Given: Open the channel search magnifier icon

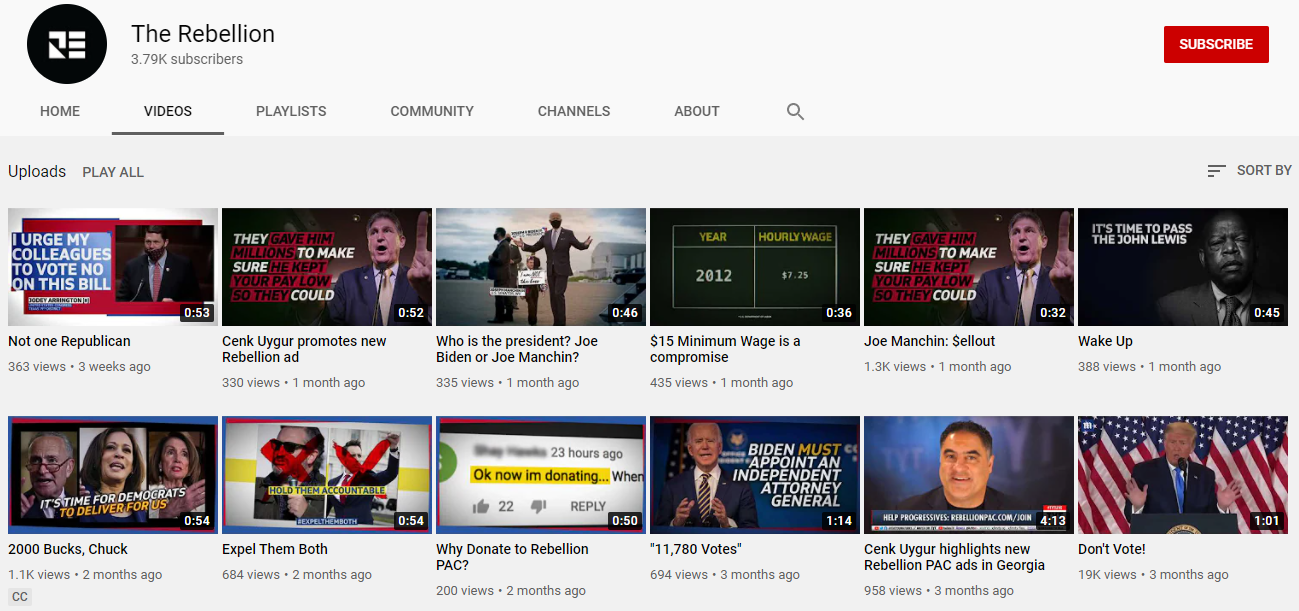Looking at the screenshot, I should 795,111.
